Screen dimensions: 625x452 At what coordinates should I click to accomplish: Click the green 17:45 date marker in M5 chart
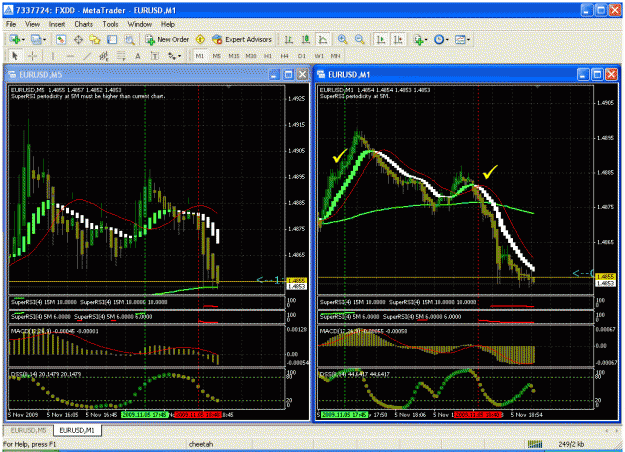tap(144, 415)
